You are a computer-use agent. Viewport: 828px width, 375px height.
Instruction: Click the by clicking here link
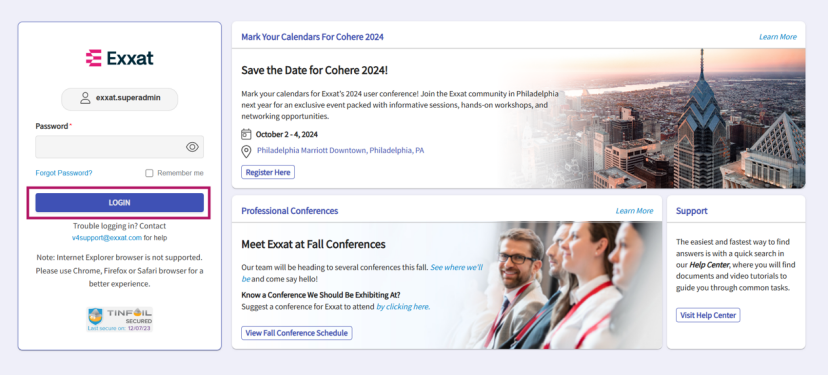click(403, 306)
